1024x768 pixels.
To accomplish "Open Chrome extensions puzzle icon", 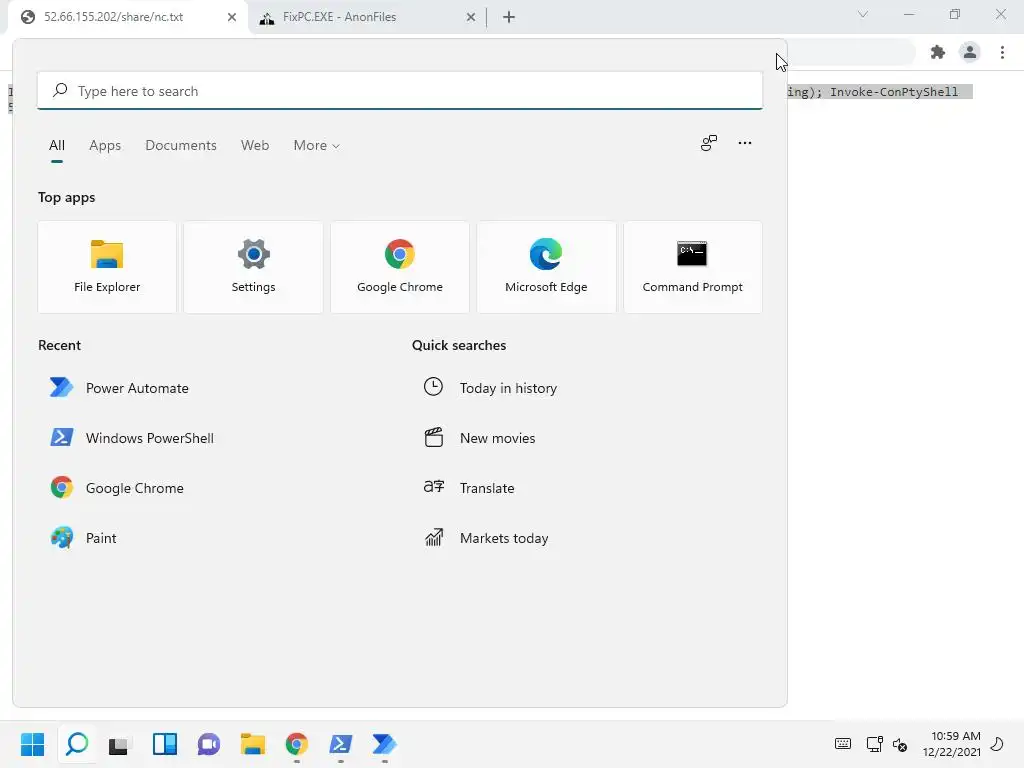I will pyautogui.click(x=938, y=52).
